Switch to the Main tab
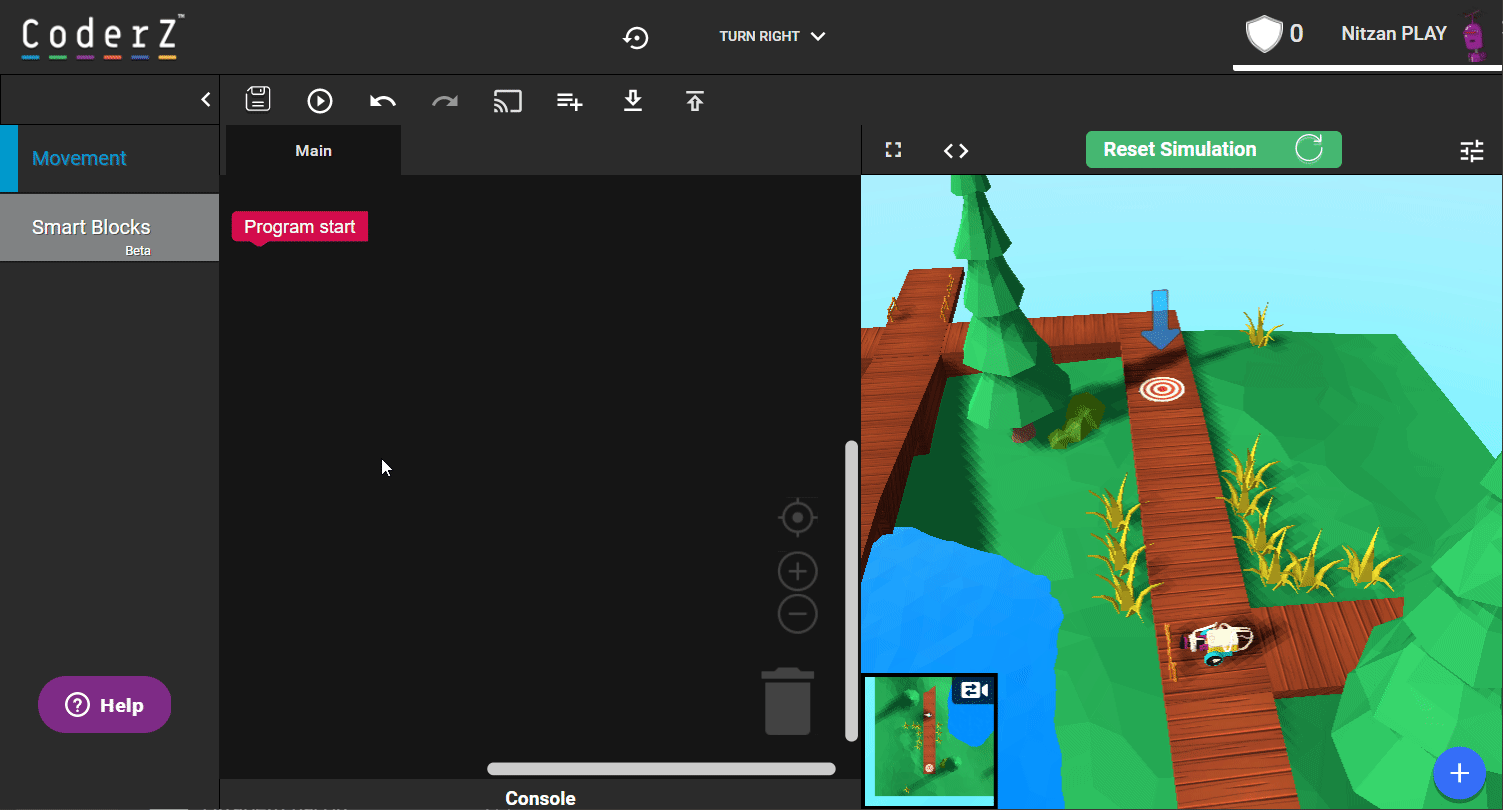 (313, 151)
